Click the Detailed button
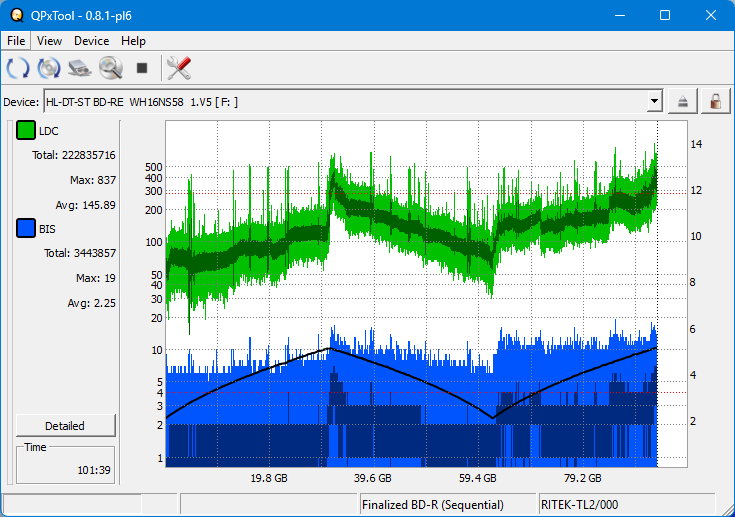The width and height of the screenshot is (735, 517). [x=65, y=426]
